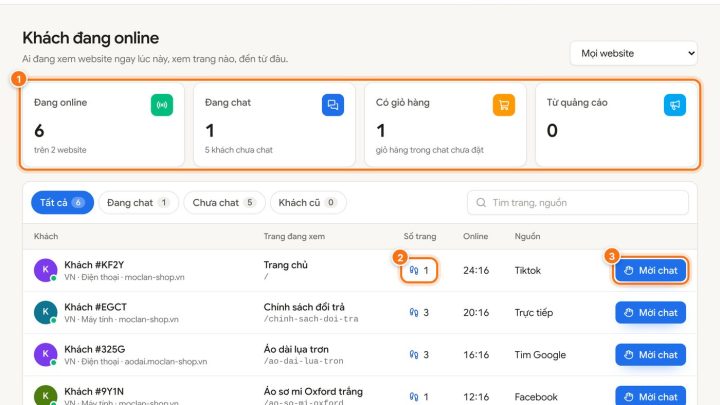This screenshot has height=405, width=720.
Task: Click footprints icon in Khách #EGCT row
Action: pos(414,312)
